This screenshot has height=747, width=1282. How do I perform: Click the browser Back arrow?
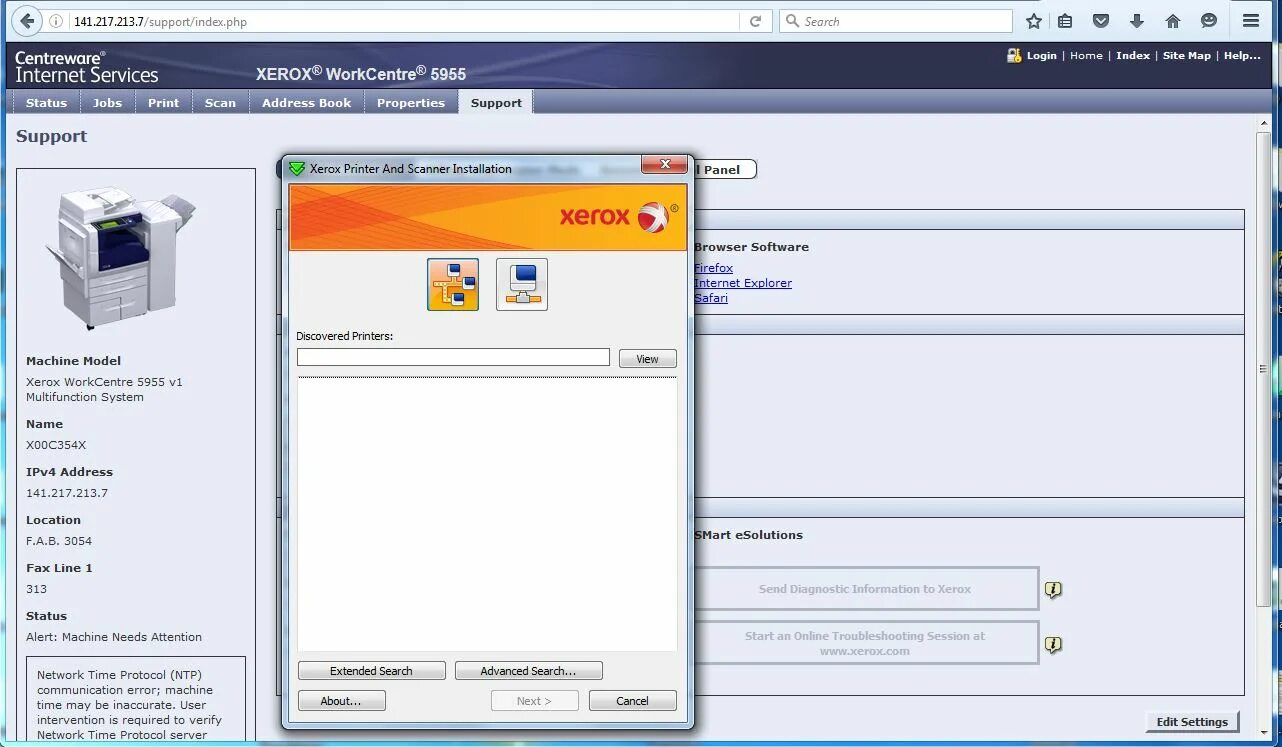tap(27, 21)
